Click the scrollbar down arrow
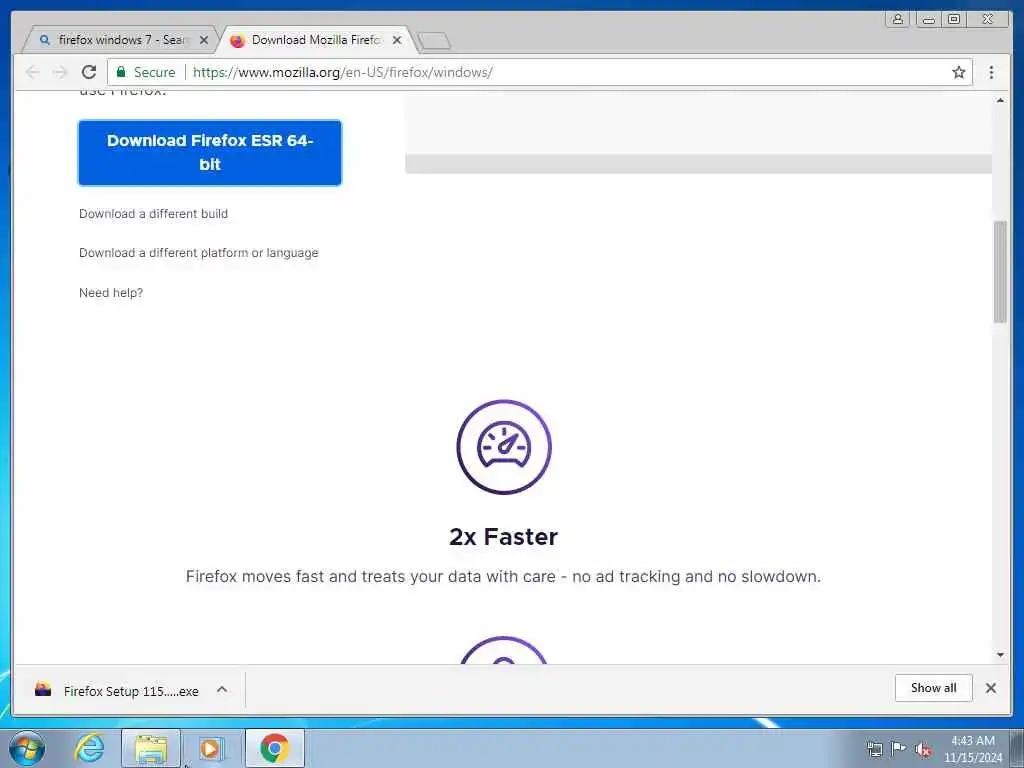Screen dimensions: 1024x768 1000,655
